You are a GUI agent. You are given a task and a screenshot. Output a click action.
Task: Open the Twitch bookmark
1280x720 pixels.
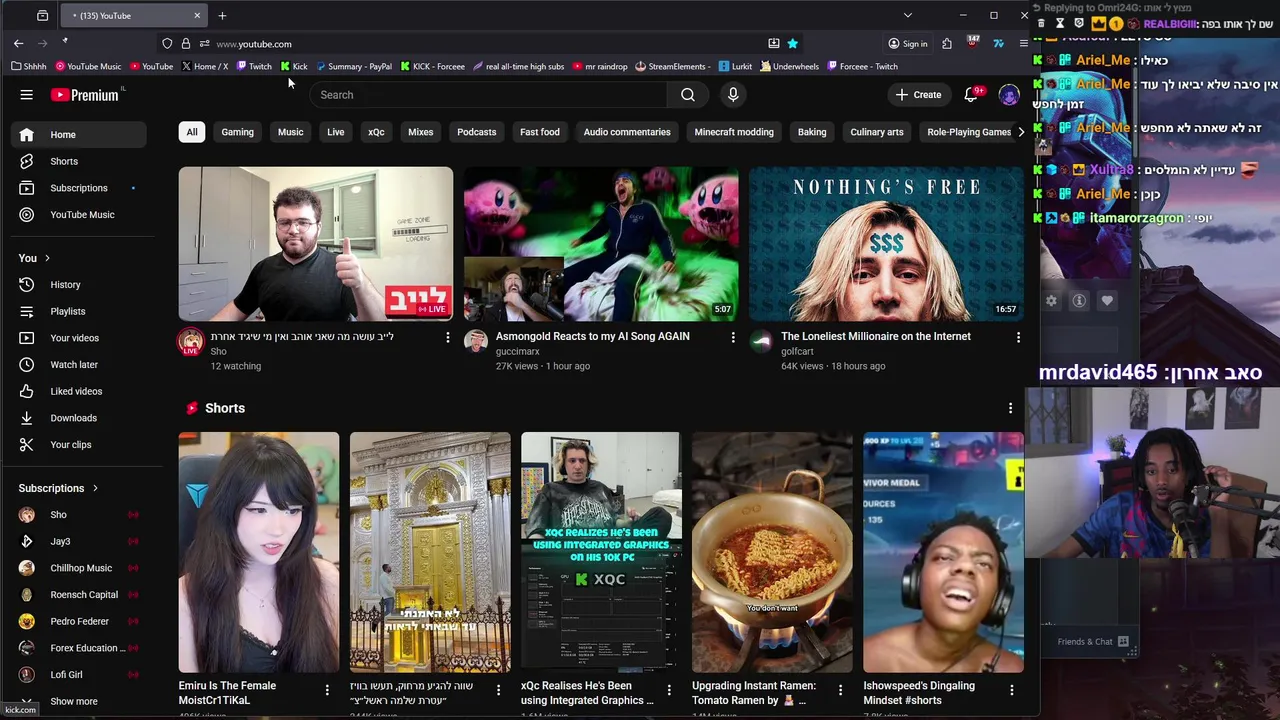pos(254,66)
